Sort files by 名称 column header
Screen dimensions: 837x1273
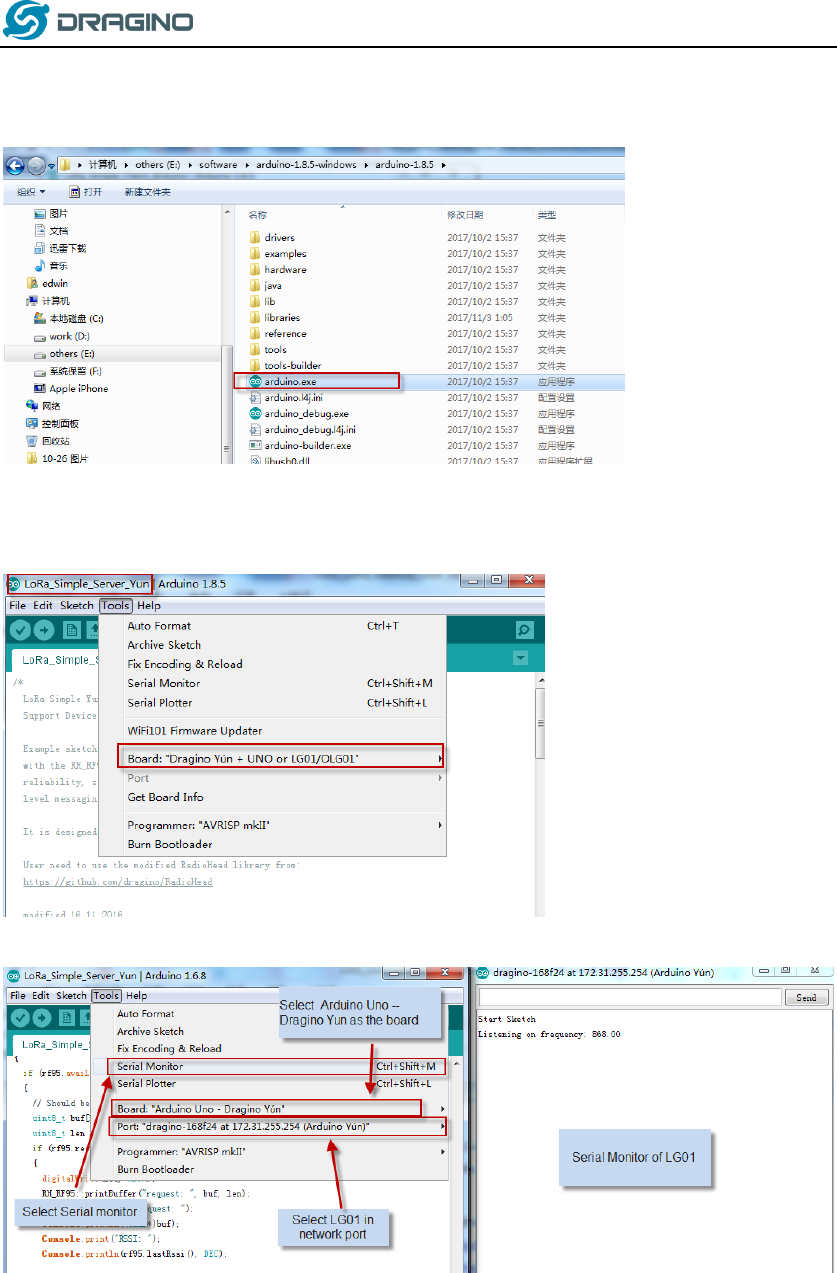click(258, 215)
